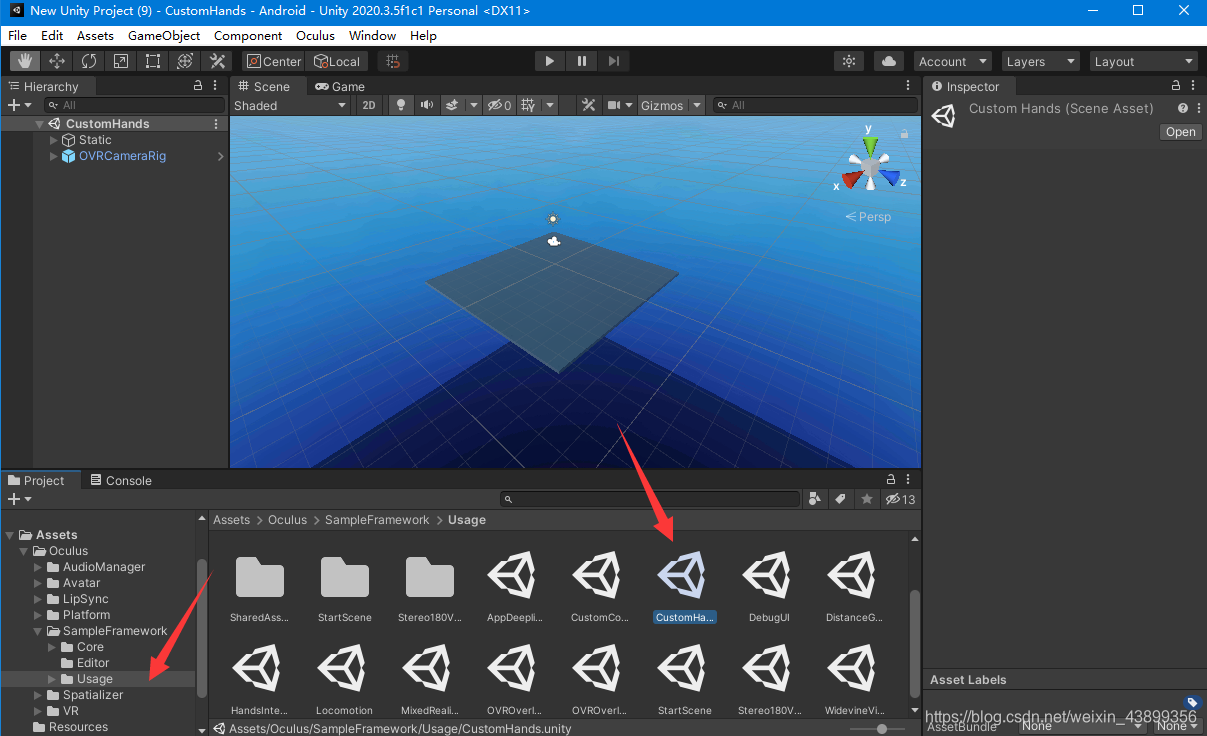This screenshot has width=1207, height=736.
Task: Open the Edit menu
Action: [52, 35]
